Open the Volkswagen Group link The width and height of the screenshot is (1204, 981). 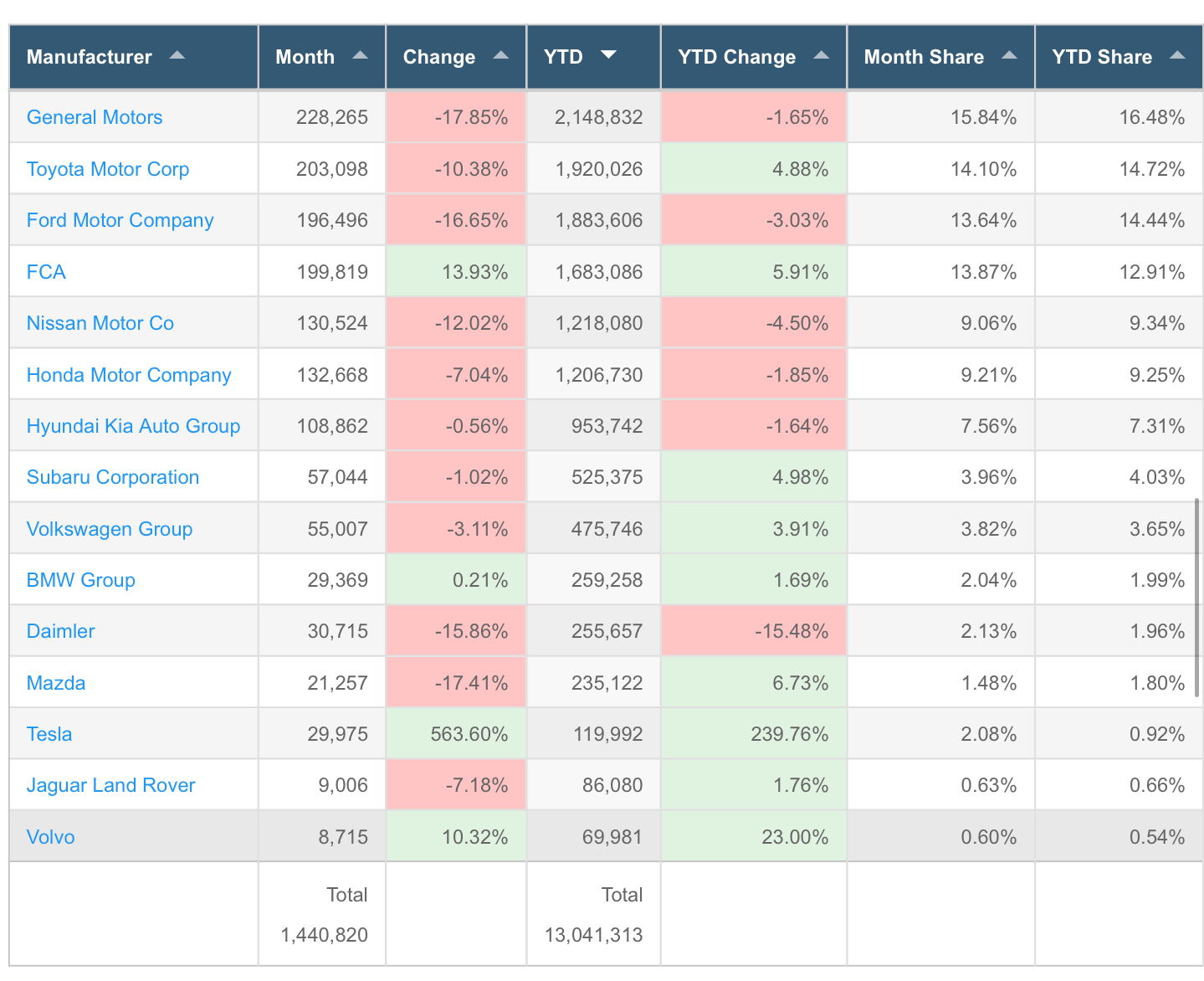[110, 529]
